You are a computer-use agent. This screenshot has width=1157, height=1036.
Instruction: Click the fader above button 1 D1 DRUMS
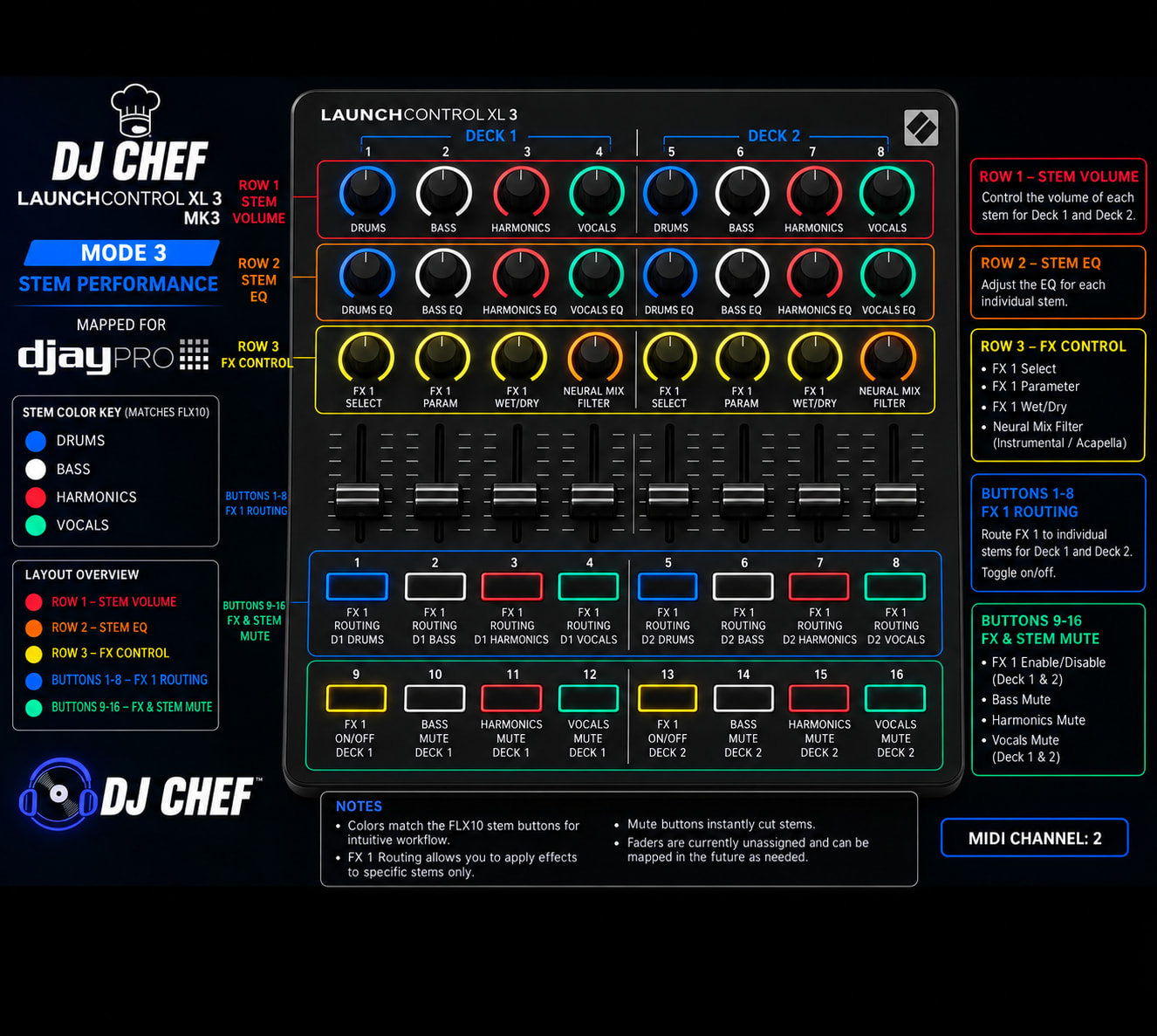[359, 498]
